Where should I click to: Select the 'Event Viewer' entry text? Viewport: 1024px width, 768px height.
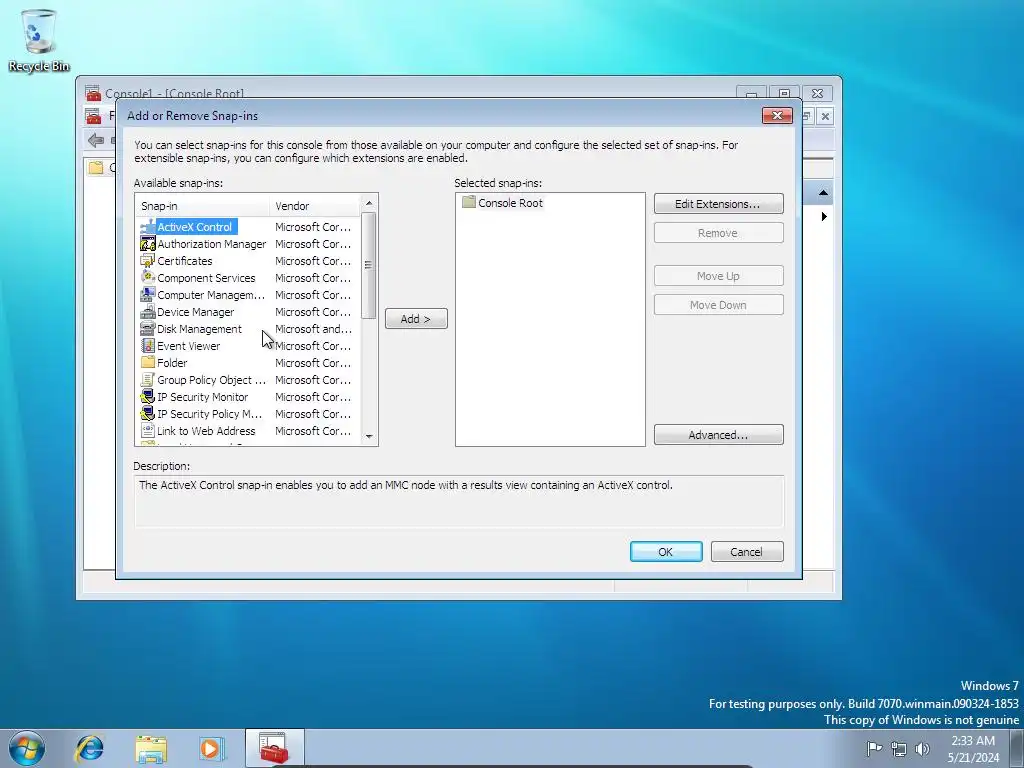[x=189, y=345]
